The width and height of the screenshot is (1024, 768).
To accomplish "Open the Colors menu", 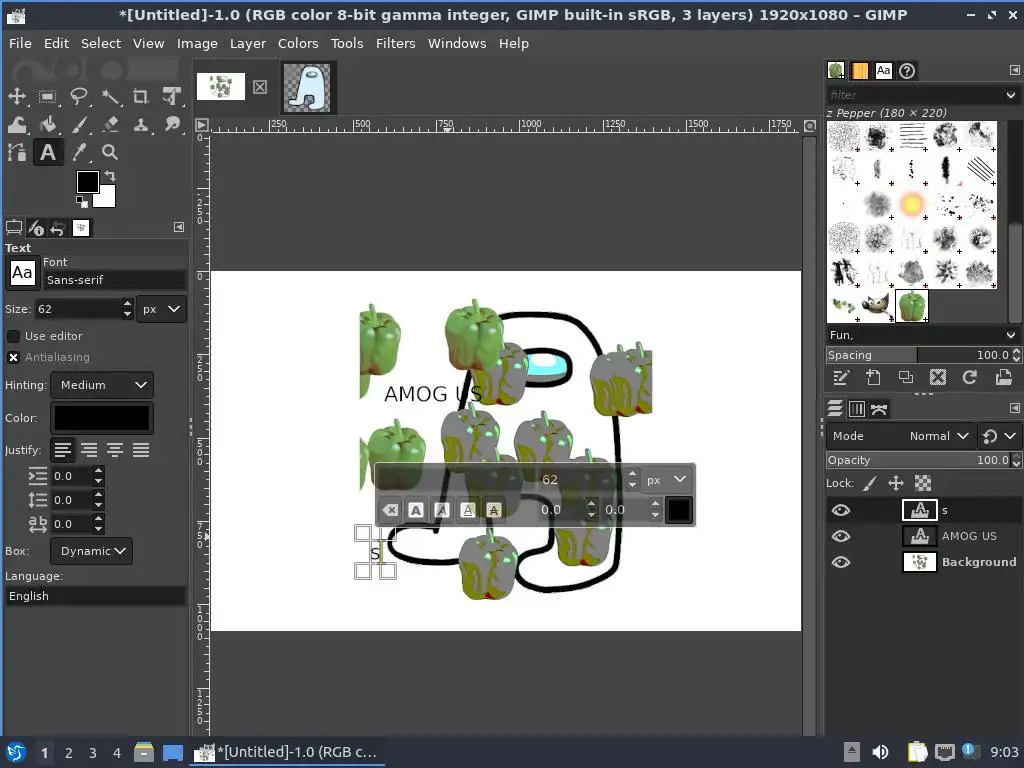I will pyautogui.click(x=298, y=43).
